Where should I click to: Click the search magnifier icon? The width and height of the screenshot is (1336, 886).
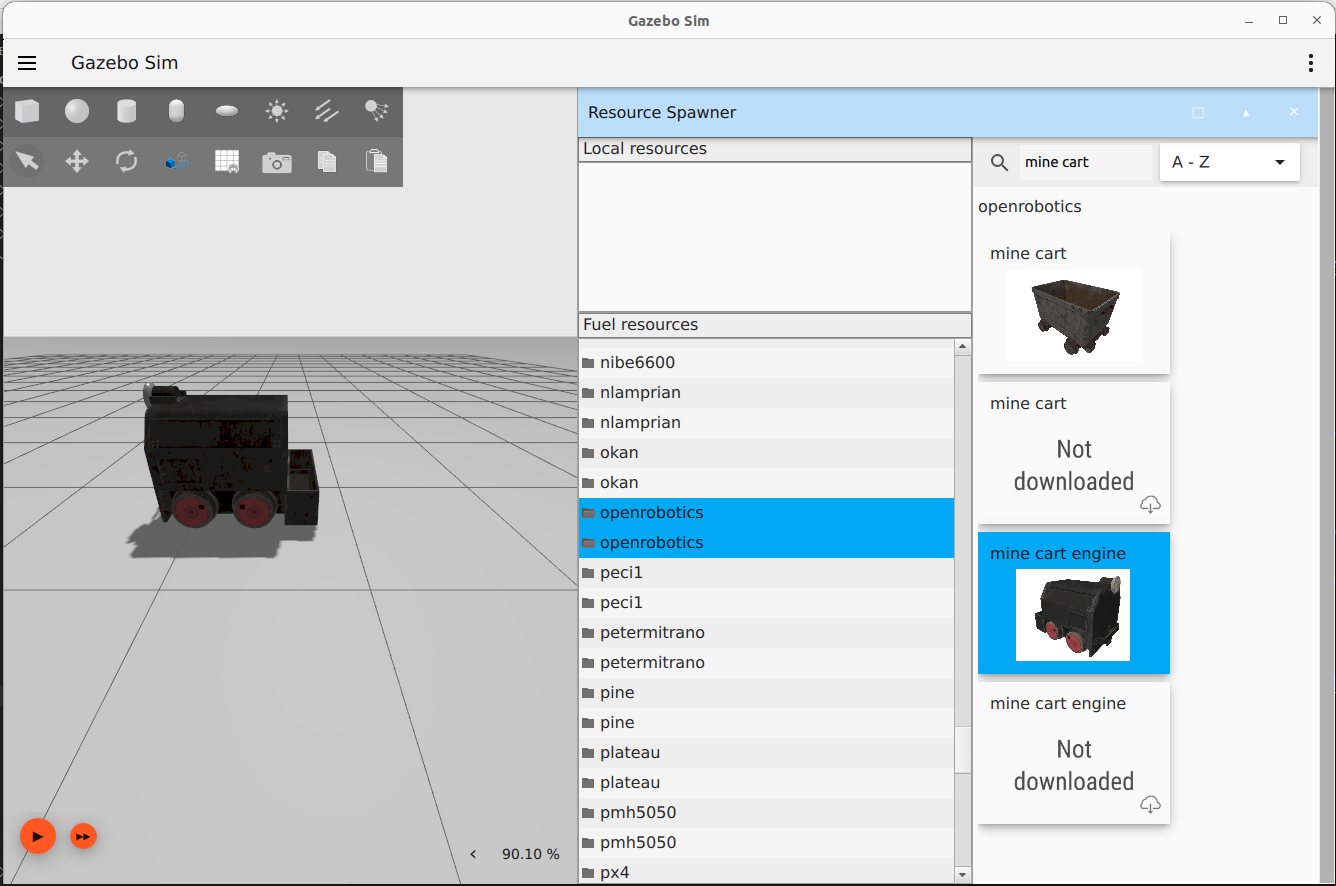click(x=999, y=162)
